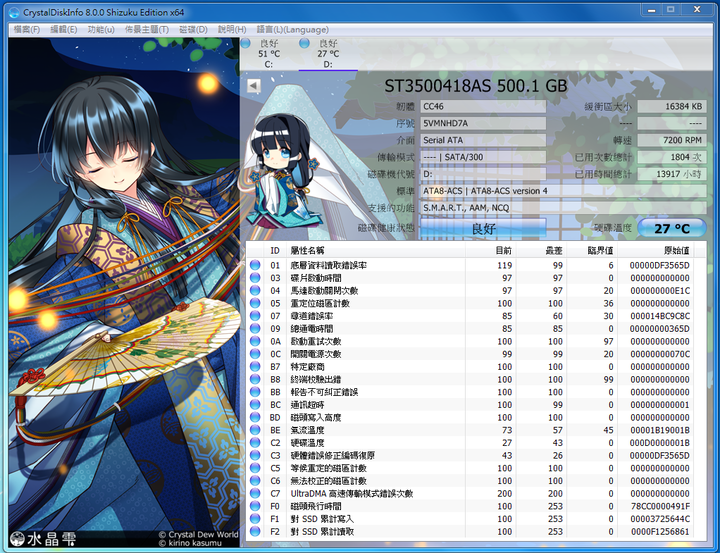This screenshot has height=553, width=720.
Task: Click the previous disk arrow button
Action: 253,86
